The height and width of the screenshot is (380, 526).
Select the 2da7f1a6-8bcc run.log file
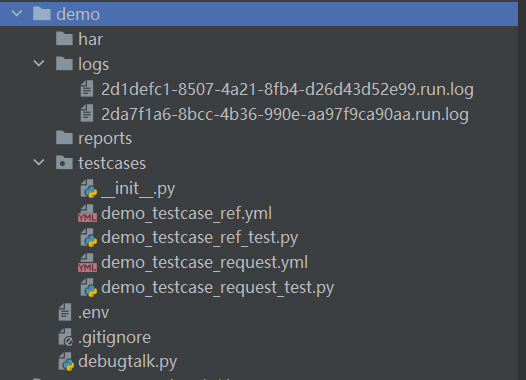pyautogui.click(x=285, y=114)
